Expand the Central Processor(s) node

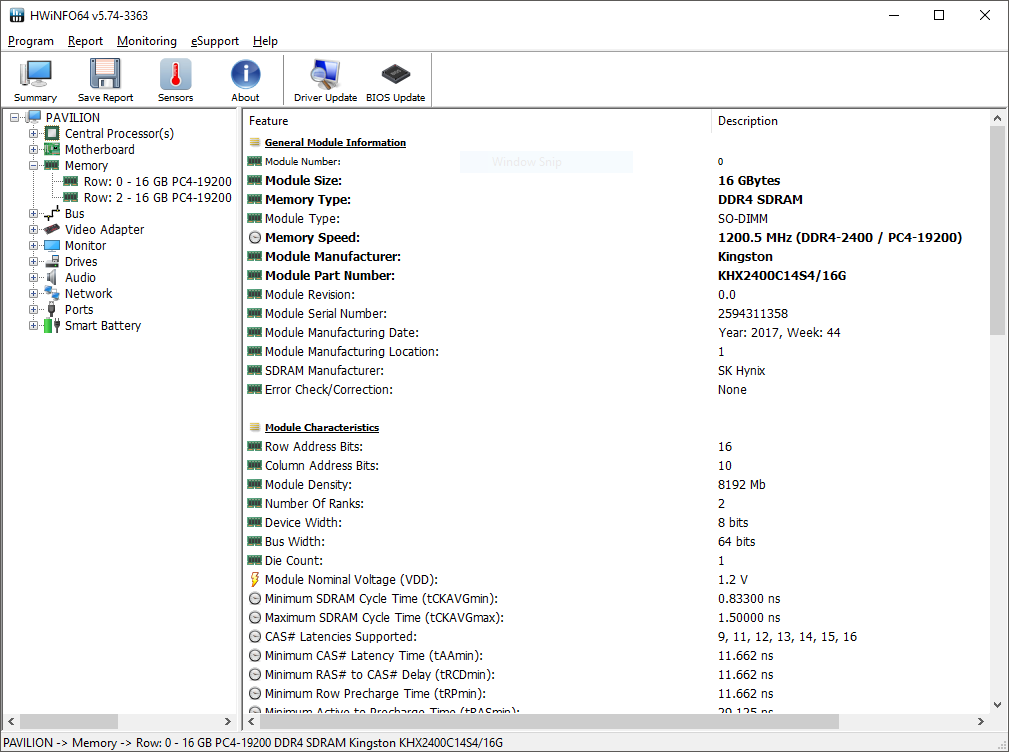[x=34, y=134]
